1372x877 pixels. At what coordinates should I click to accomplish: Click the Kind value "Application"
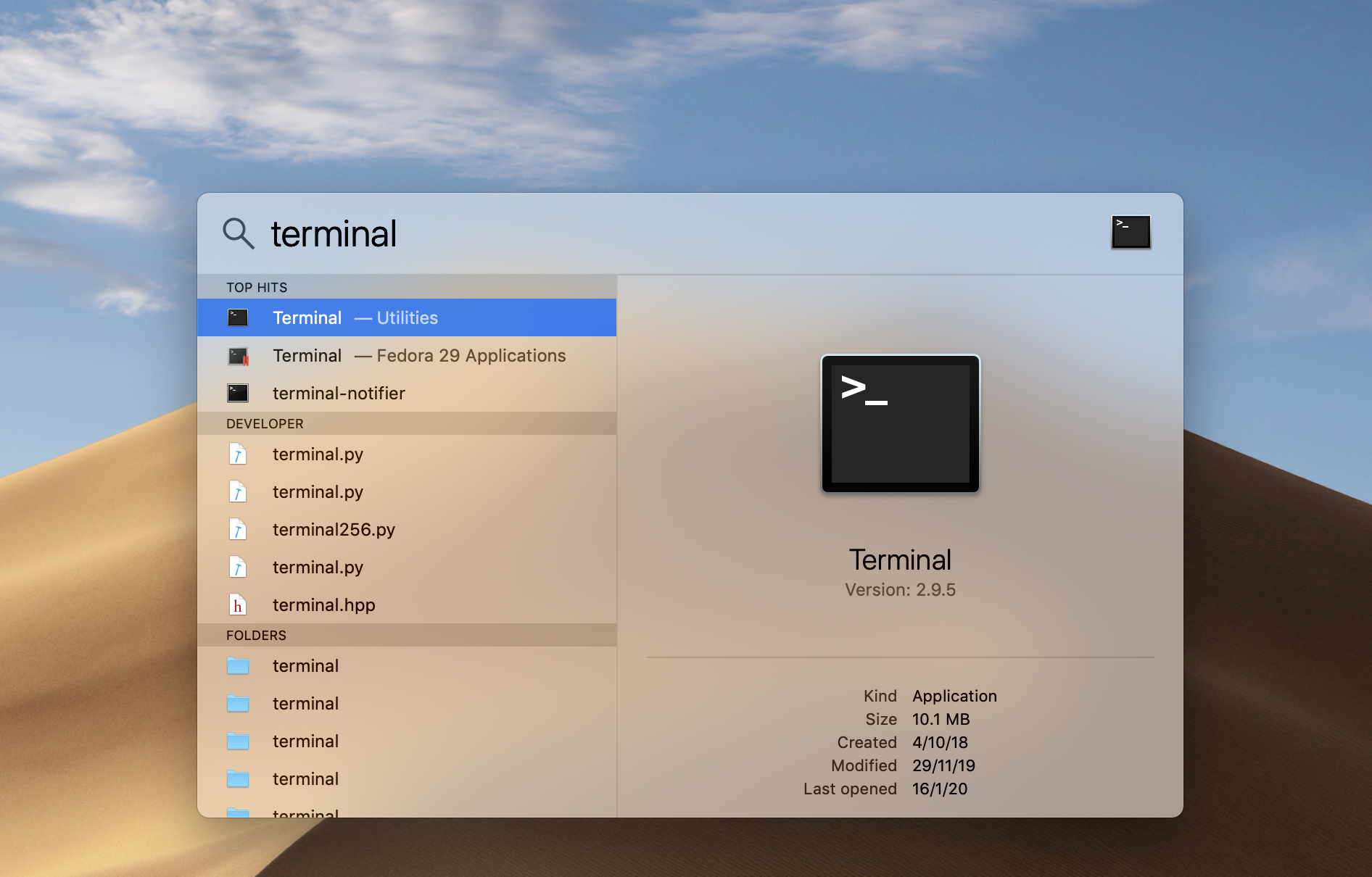click(954, 696)
